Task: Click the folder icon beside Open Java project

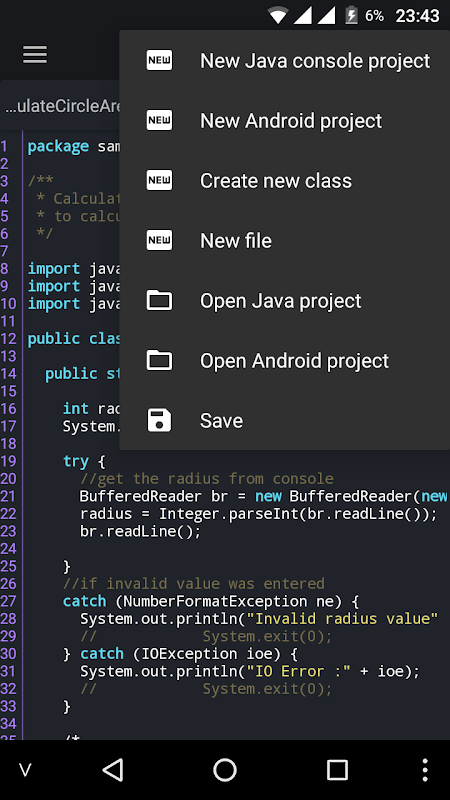Action: pyautogui.click(x=159, y=301)
